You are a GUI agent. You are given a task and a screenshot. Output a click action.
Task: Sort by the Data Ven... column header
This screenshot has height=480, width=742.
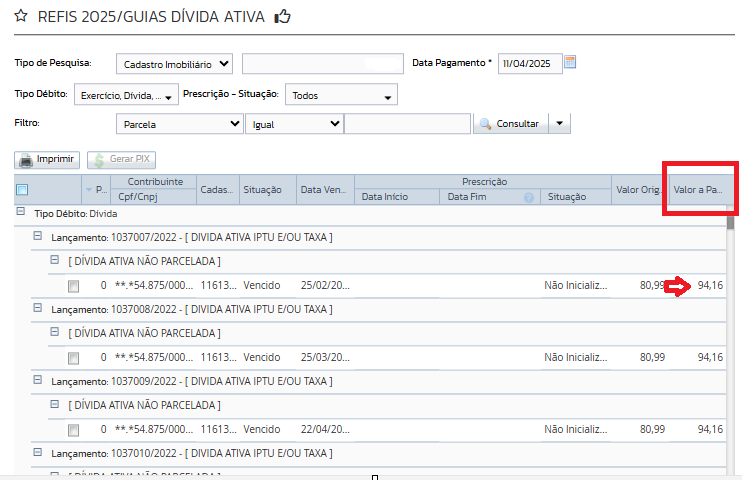325,190
